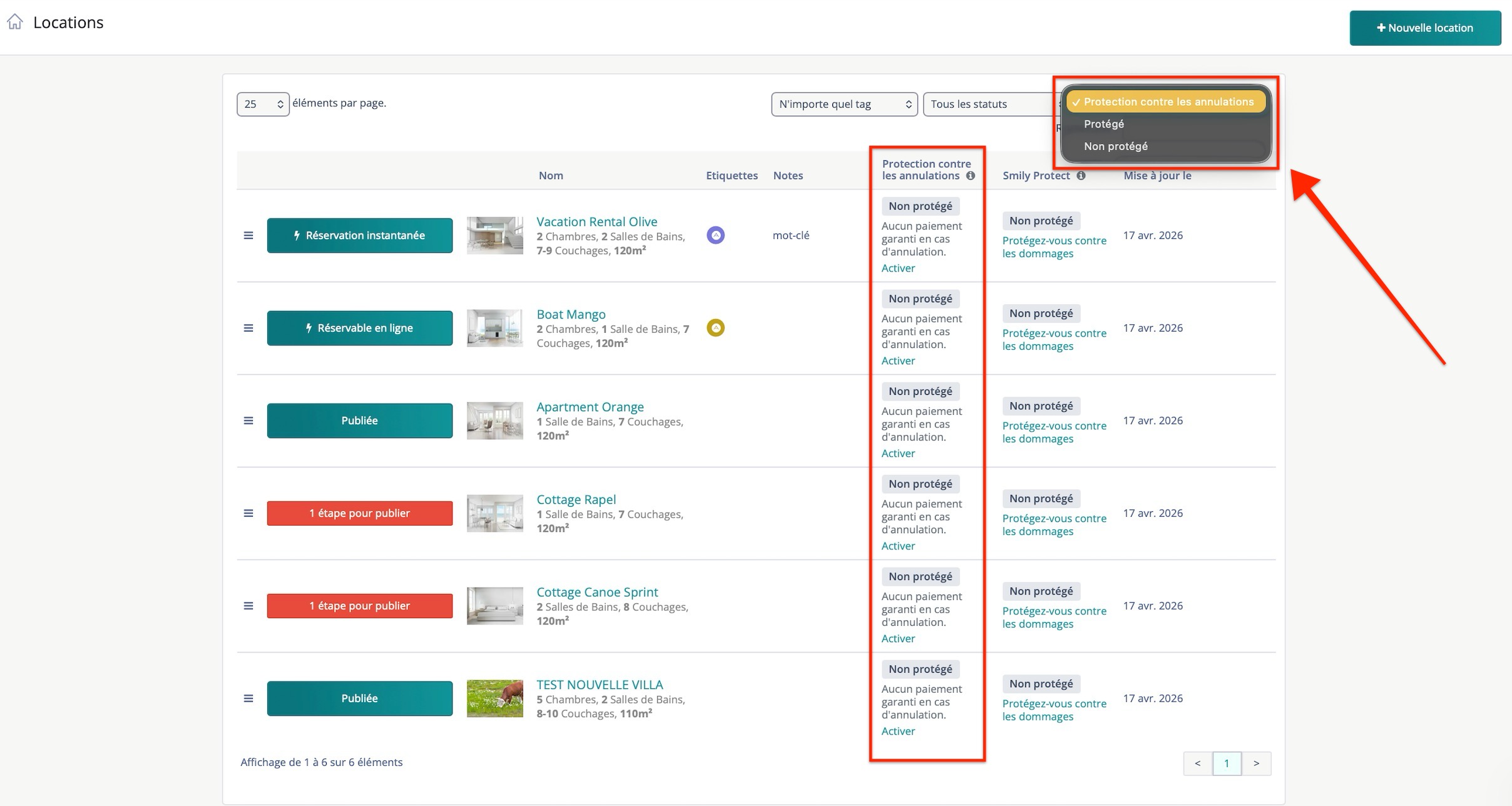Click drag handle icon for TEST NOUVELLE VILLA

248,698
